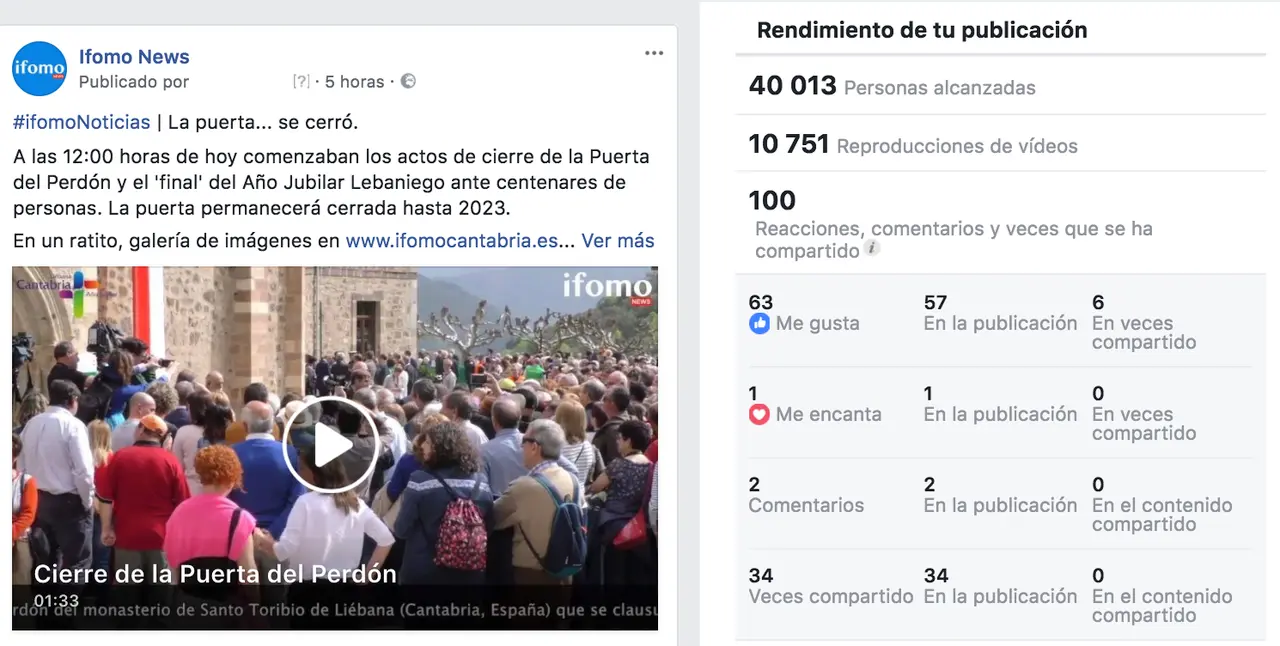Click the video title Cierre de la Puerta del Perdón
Screen dimensions: 1280x646
(x=215, y=574)
